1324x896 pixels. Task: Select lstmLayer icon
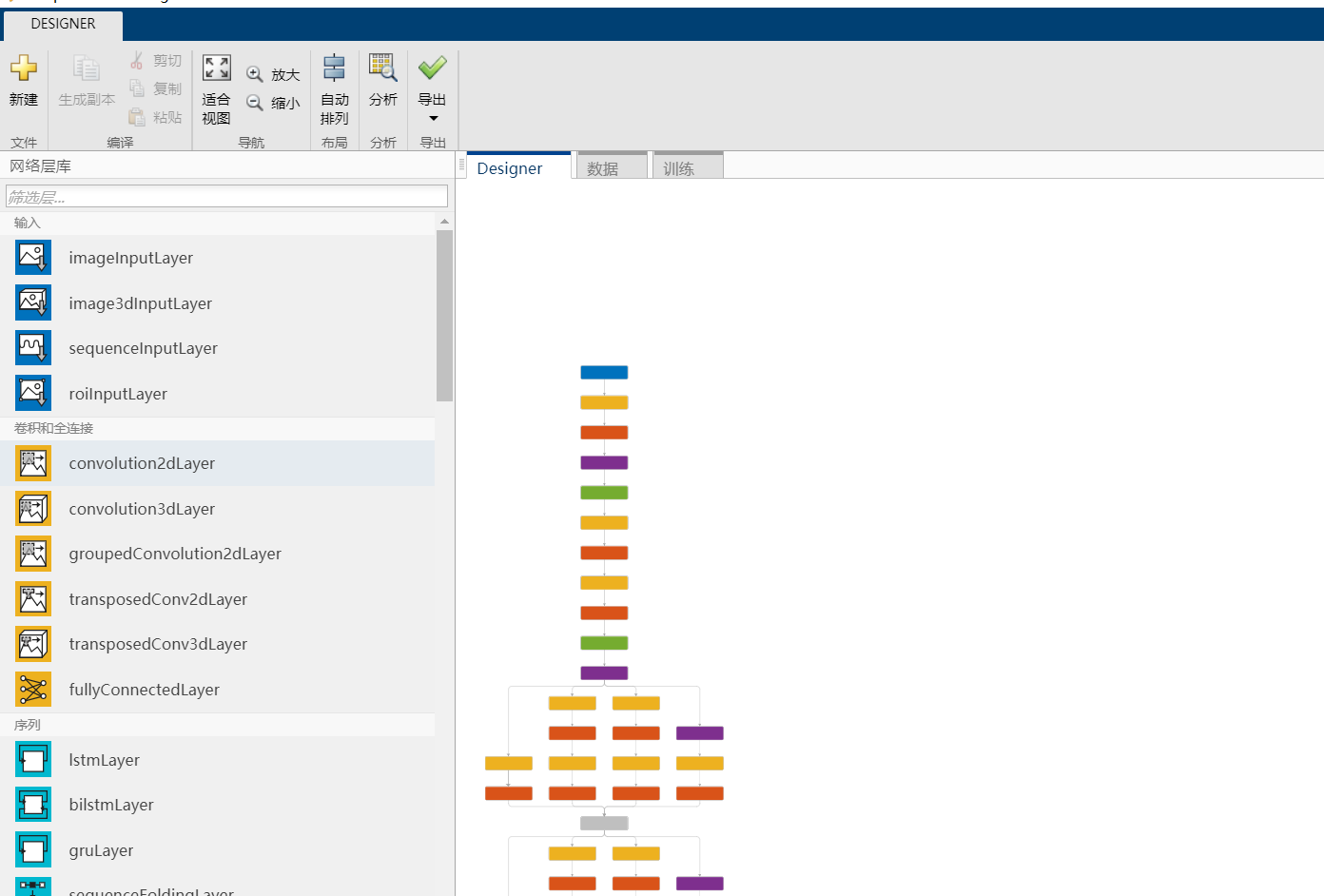(33, 760)
